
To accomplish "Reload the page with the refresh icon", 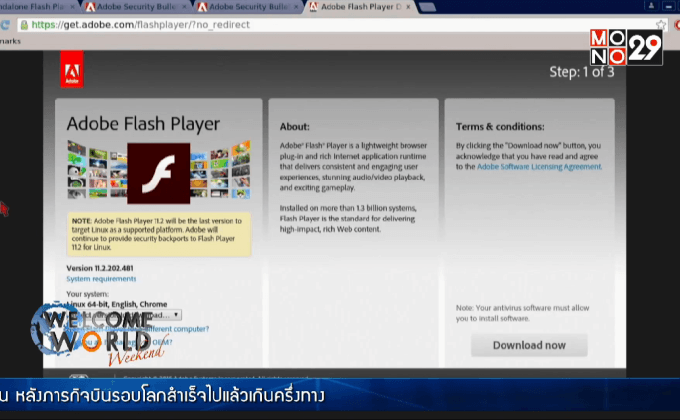I will 5,25.
